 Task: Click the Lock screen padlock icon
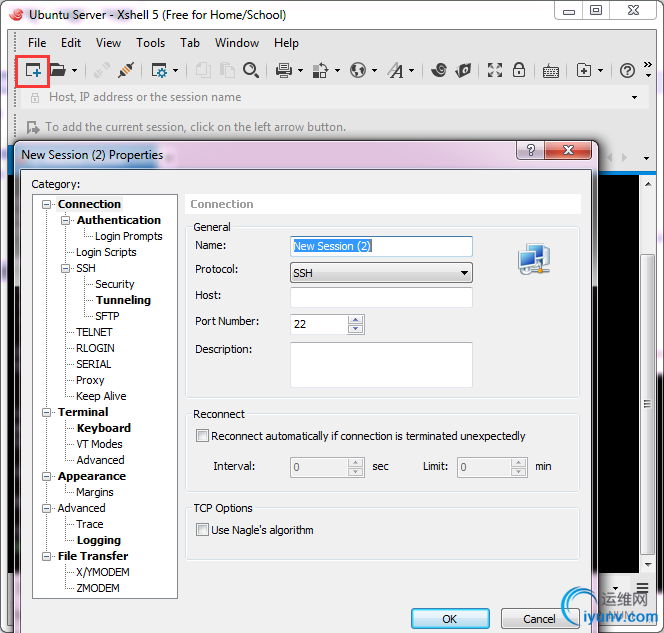click(x=519, y=70)
